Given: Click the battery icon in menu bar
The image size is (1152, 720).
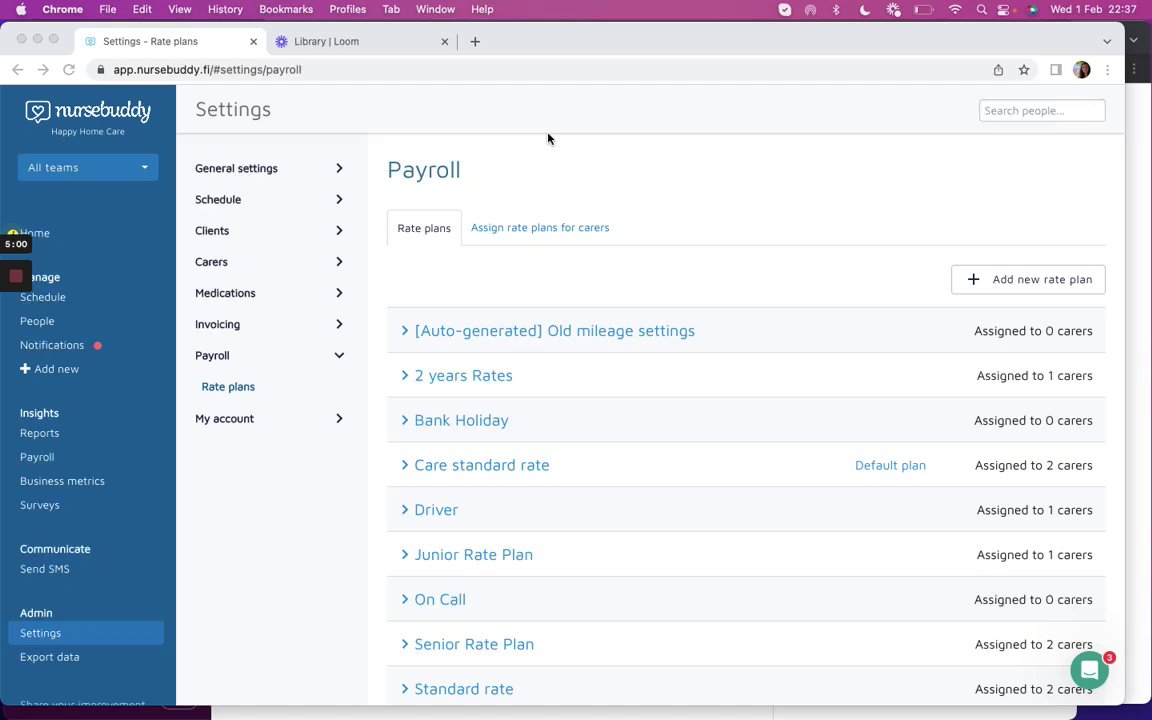Looking at the screenshot, I should click(924, 10).
